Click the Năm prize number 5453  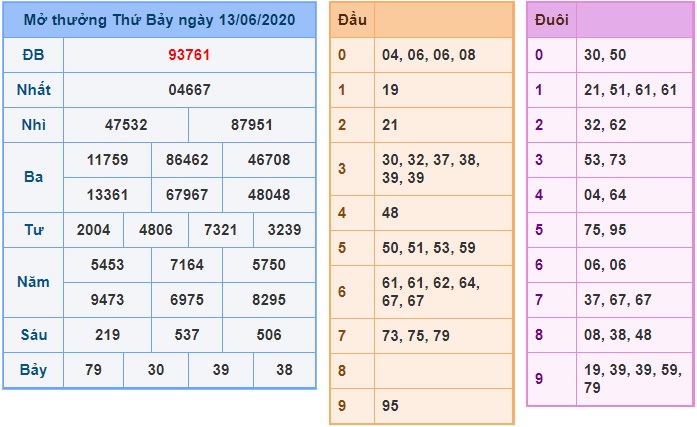click(107, 265)
